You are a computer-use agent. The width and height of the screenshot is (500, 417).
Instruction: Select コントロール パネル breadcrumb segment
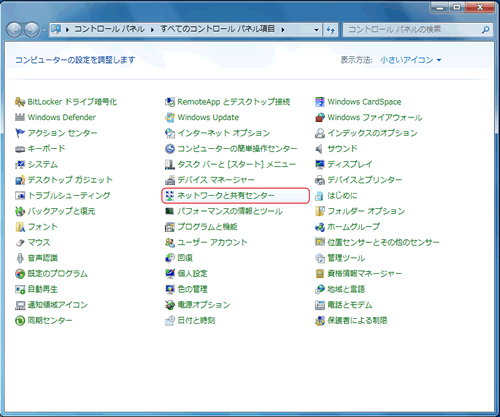tap(109, 29)
